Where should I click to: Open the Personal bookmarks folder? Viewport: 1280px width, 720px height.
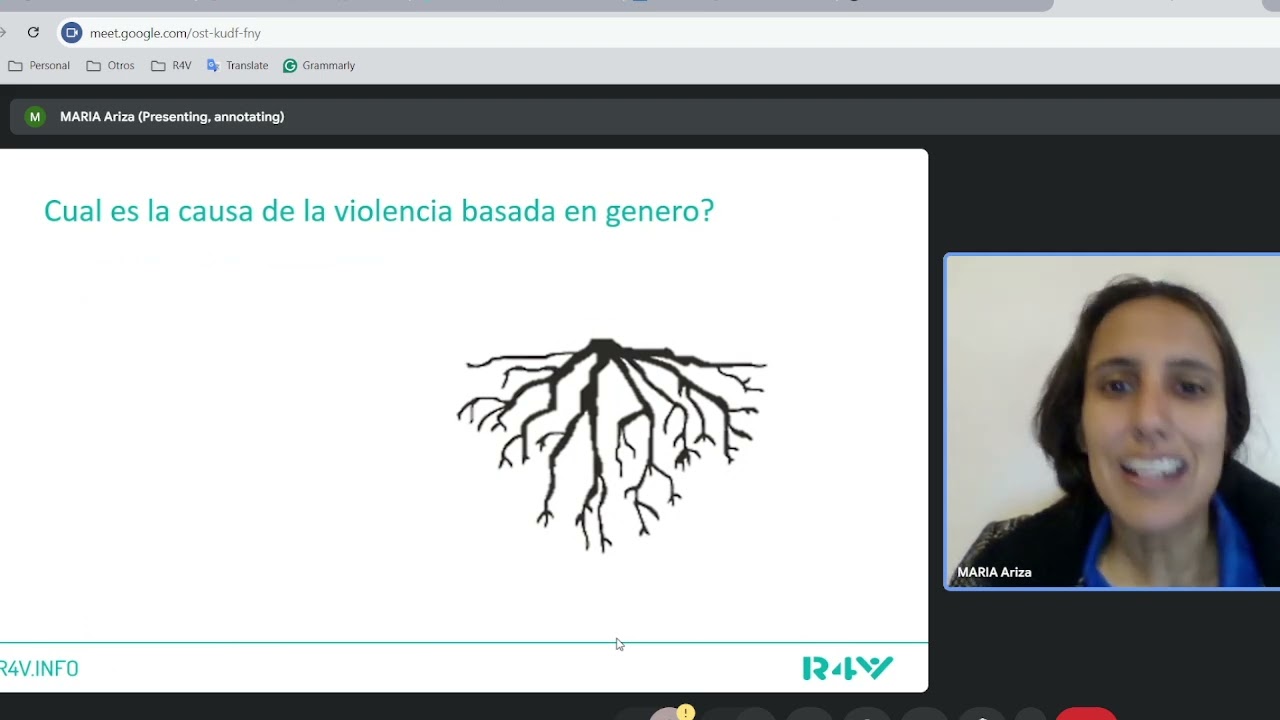39,65
